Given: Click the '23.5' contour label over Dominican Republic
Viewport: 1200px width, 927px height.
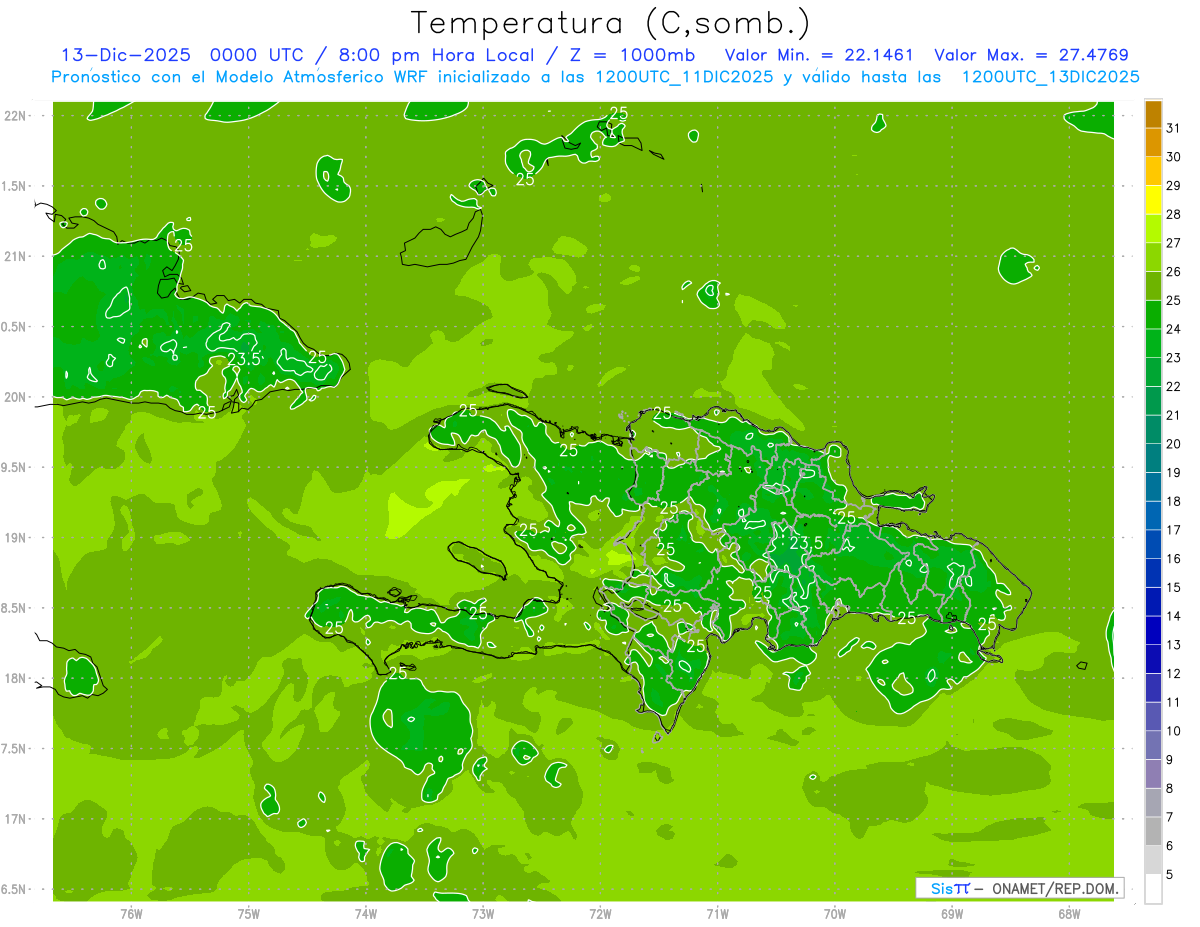Looking at the screenshot, I should (x=806, y=543).
